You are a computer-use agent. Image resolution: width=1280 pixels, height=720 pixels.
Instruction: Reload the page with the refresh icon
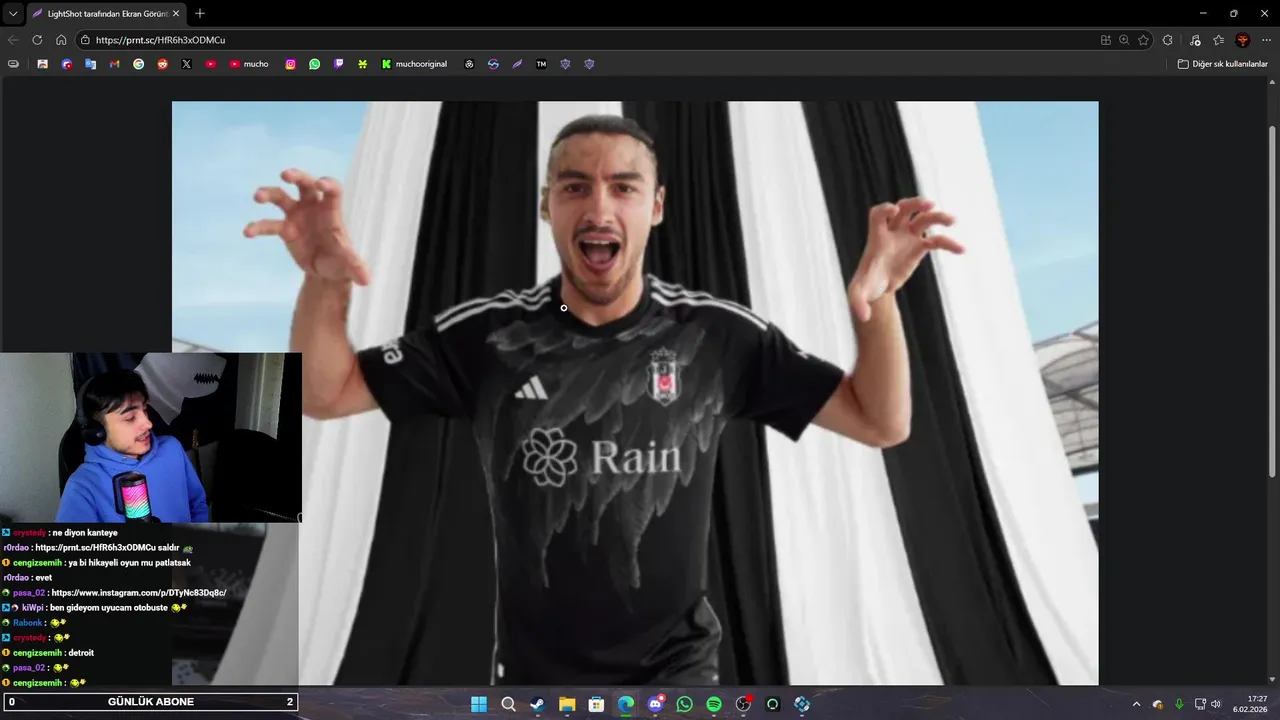(x=37, y=40)
